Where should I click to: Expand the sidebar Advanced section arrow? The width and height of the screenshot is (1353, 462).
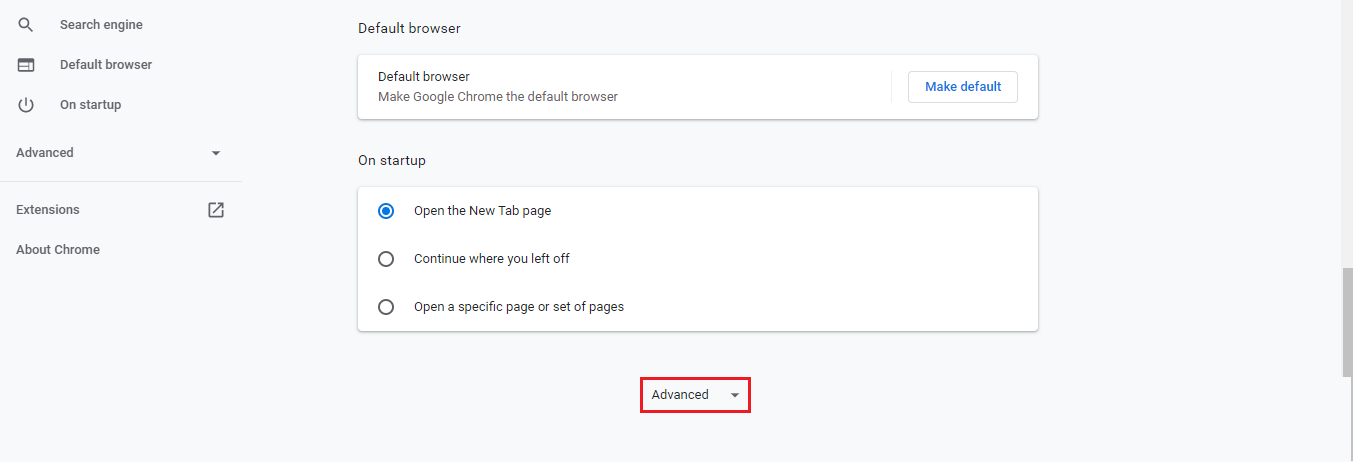[216, 153]
